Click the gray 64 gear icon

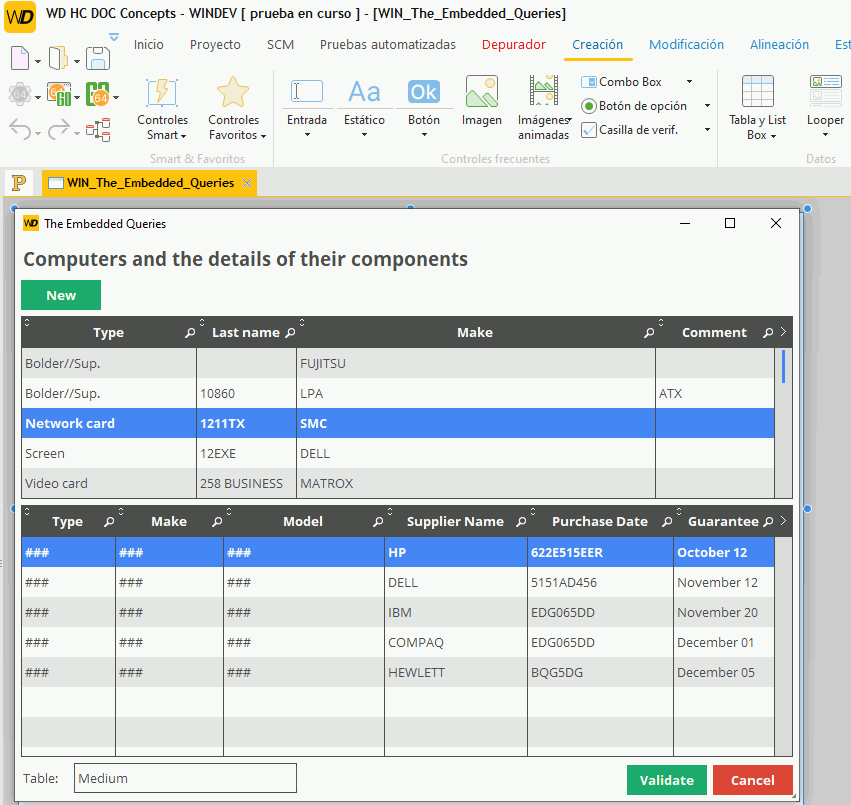click(20, 94)
